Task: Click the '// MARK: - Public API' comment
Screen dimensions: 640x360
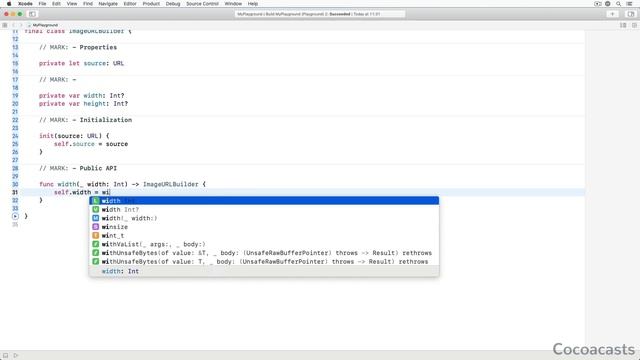Action: point(78,168)
